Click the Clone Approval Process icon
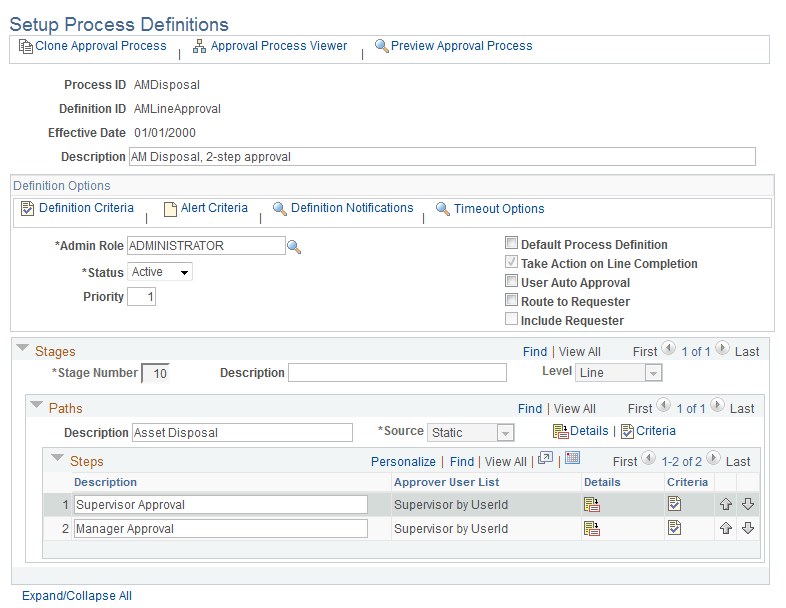This screenshot has height=608, width=786. pos(26,46)
